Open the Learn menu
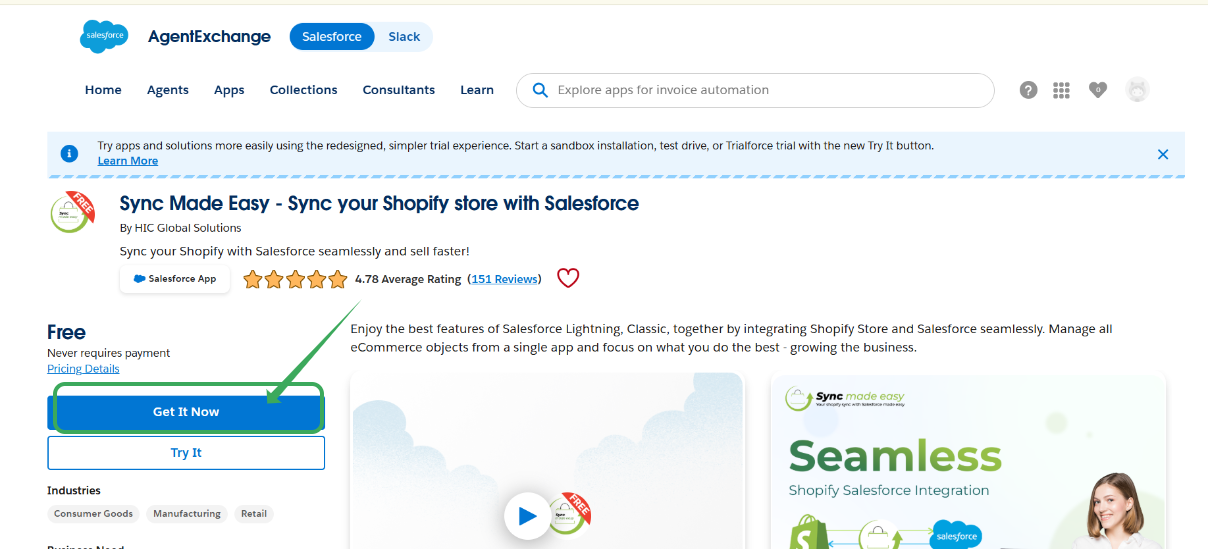The image size is (1208, 549). [x=477, y=90]
